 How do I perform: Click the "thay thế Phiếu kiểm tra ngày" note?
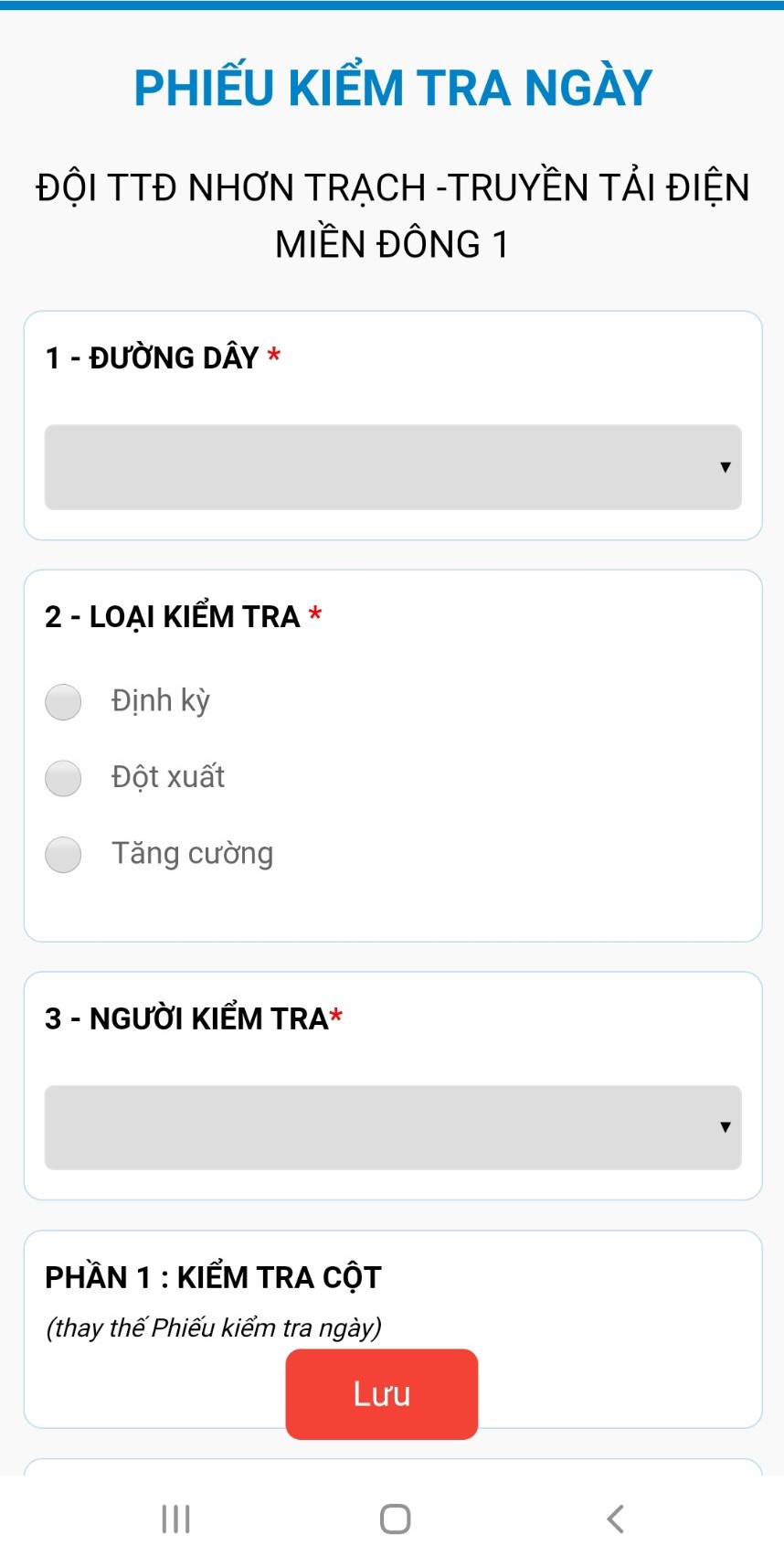pos(214,1327)
